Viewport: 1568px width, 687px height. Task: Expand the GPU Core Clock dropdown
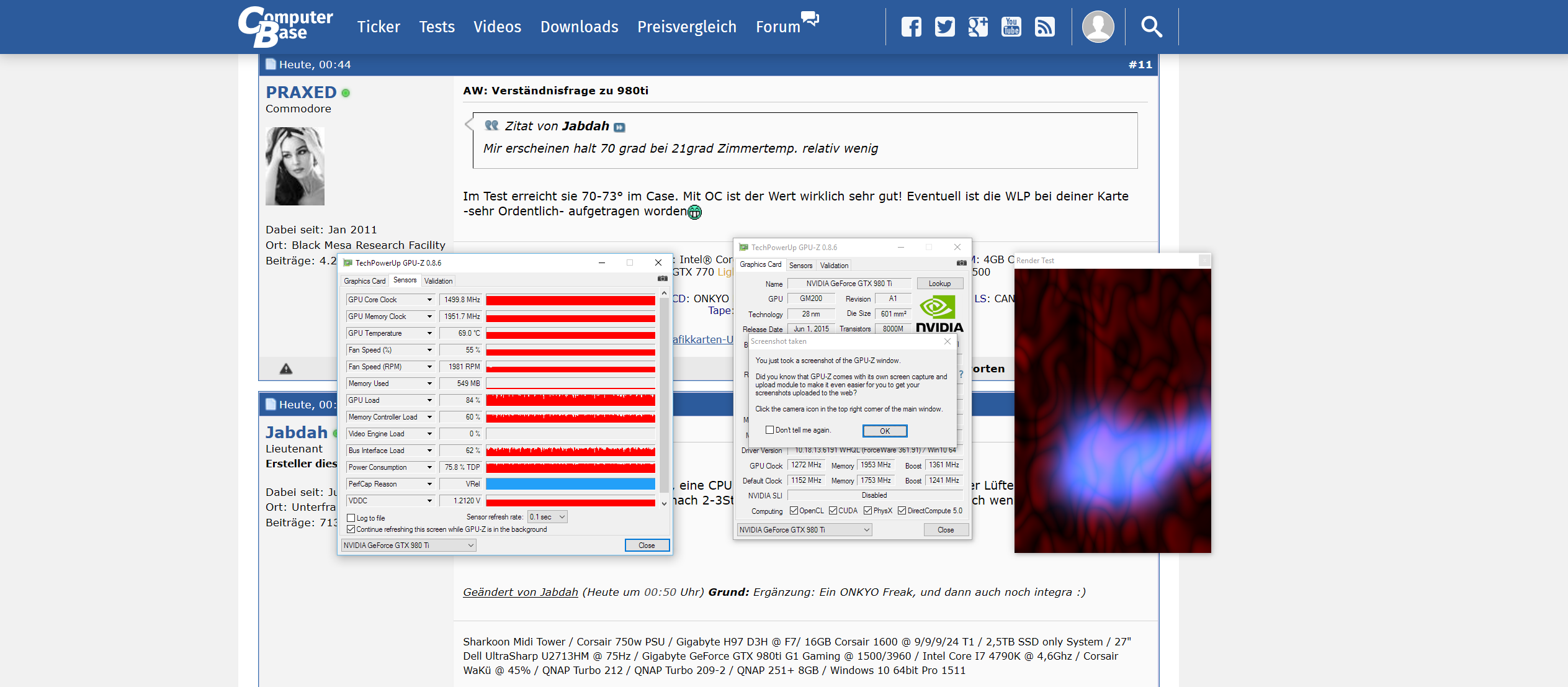[x=429, y=300]
